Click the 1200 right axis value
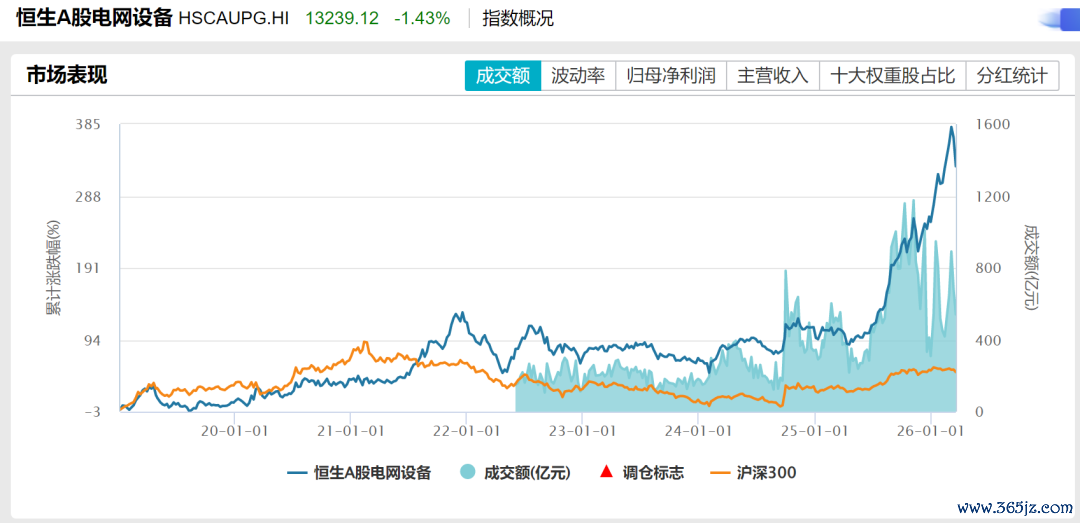1080x523 pixels. (x=993, y=197)
